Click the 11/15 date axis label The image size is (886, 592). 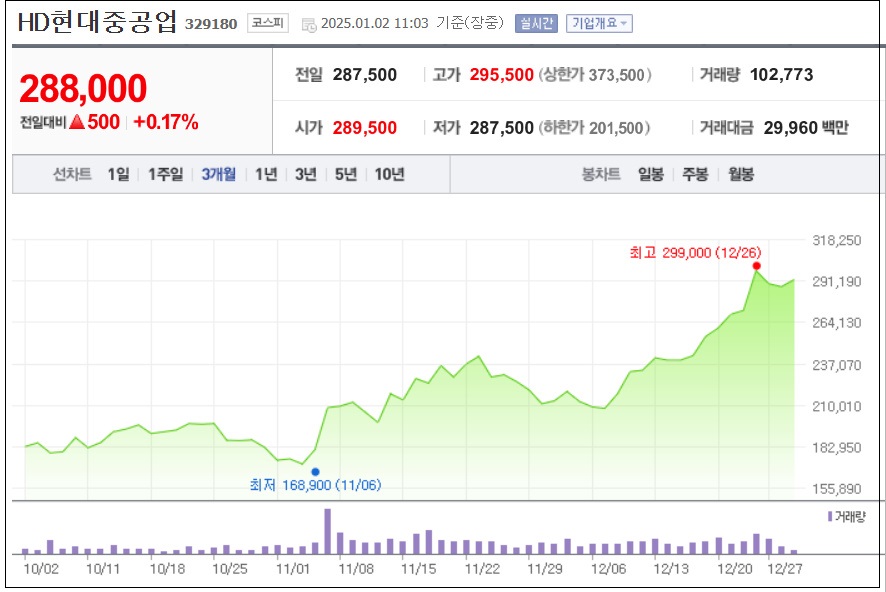click(418, 568)
